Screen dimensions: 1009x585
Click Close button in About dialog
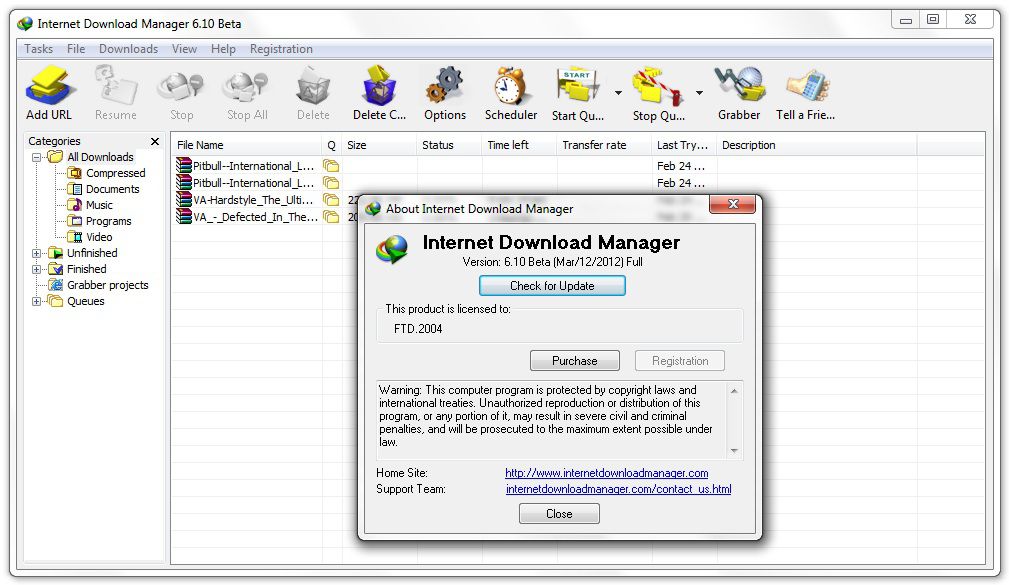(x=559, y=514)
